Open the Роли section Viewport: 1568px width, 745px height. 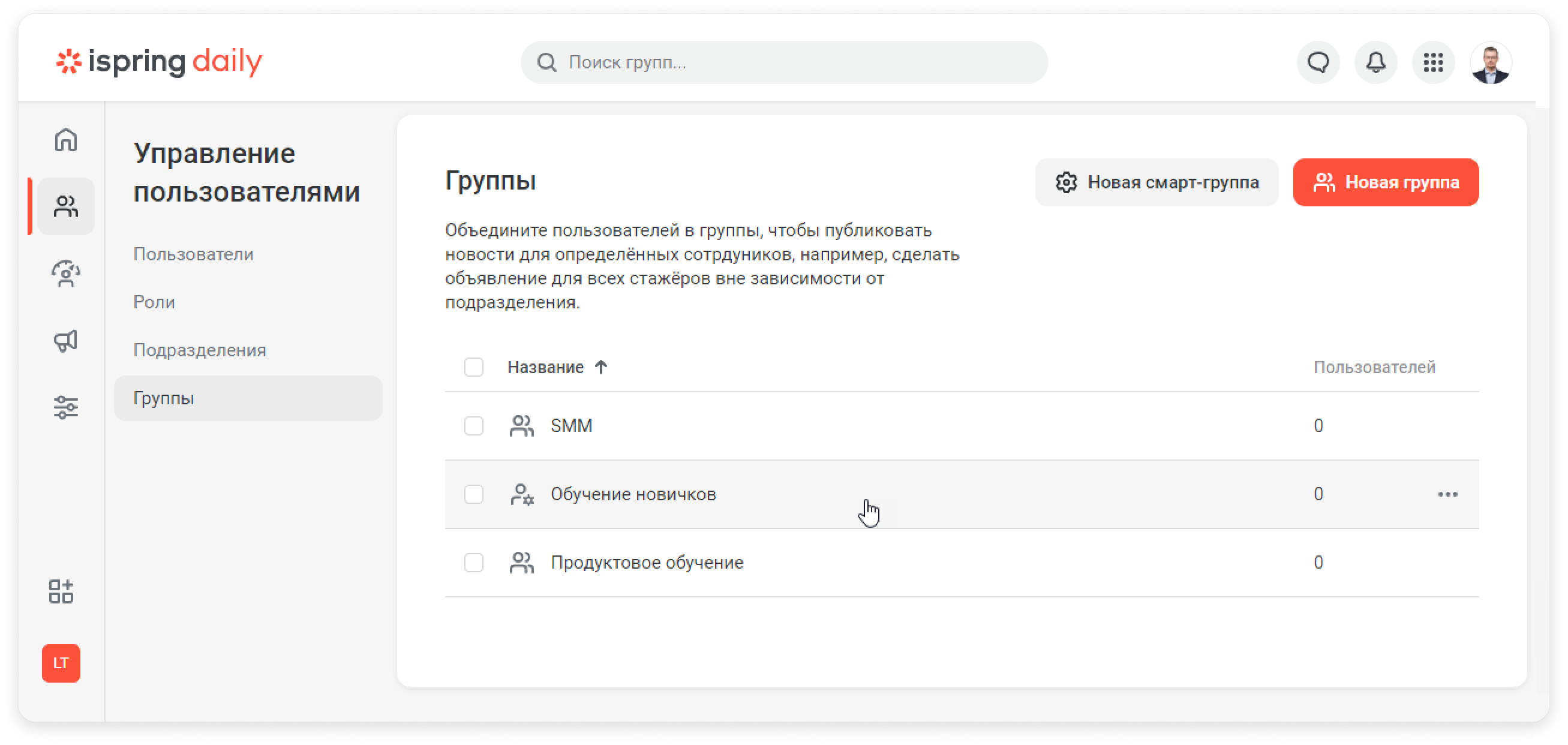click(x=154, y=302)
